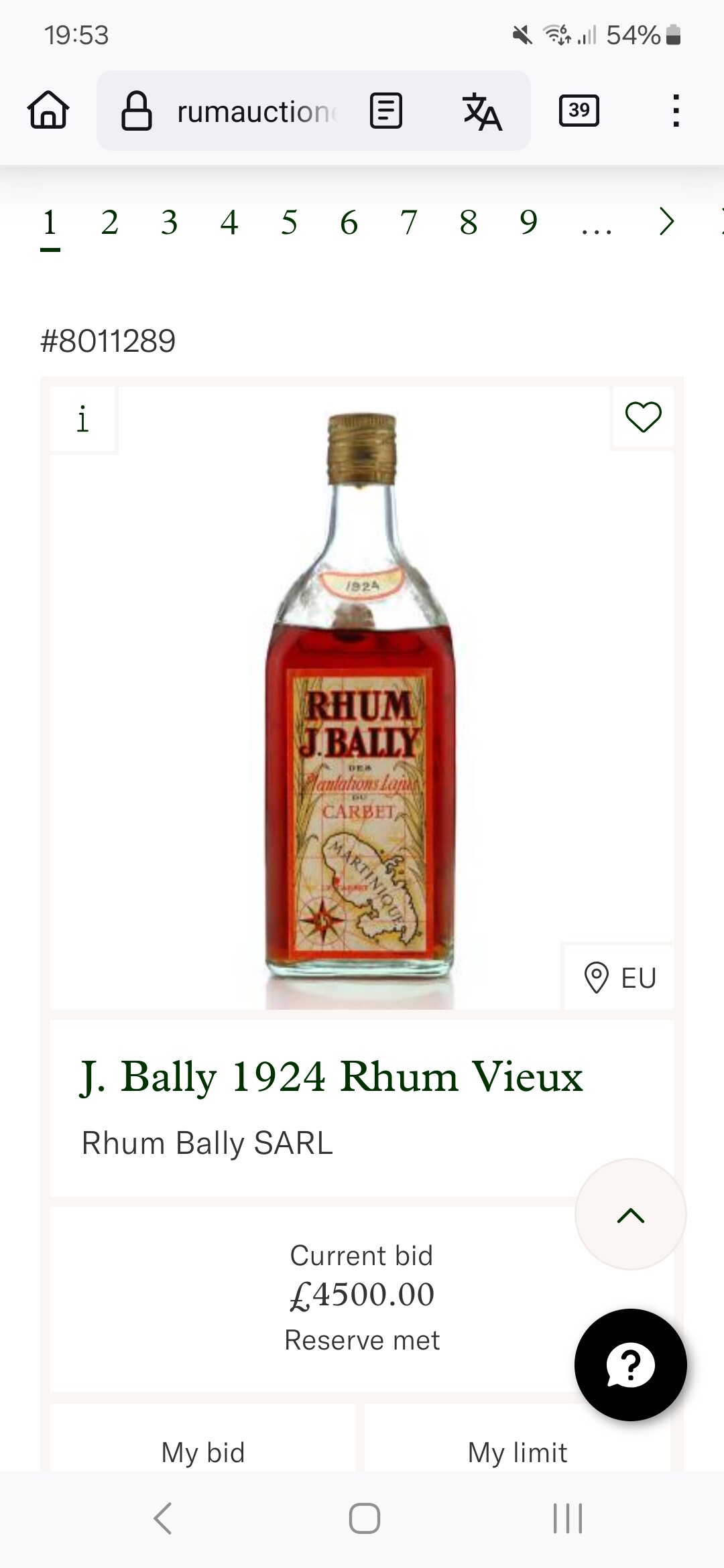Show lot info via the i icon
This screenshot has width=724, height=1568.
[x=82, y=419]
